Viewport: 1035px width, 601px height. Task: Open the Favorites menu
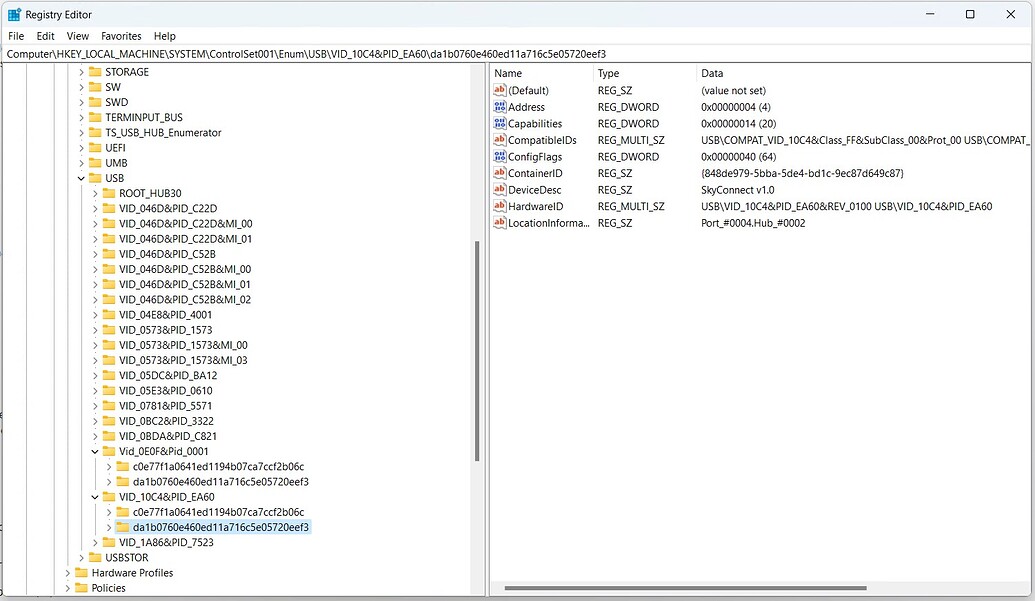tap(121, 36)
